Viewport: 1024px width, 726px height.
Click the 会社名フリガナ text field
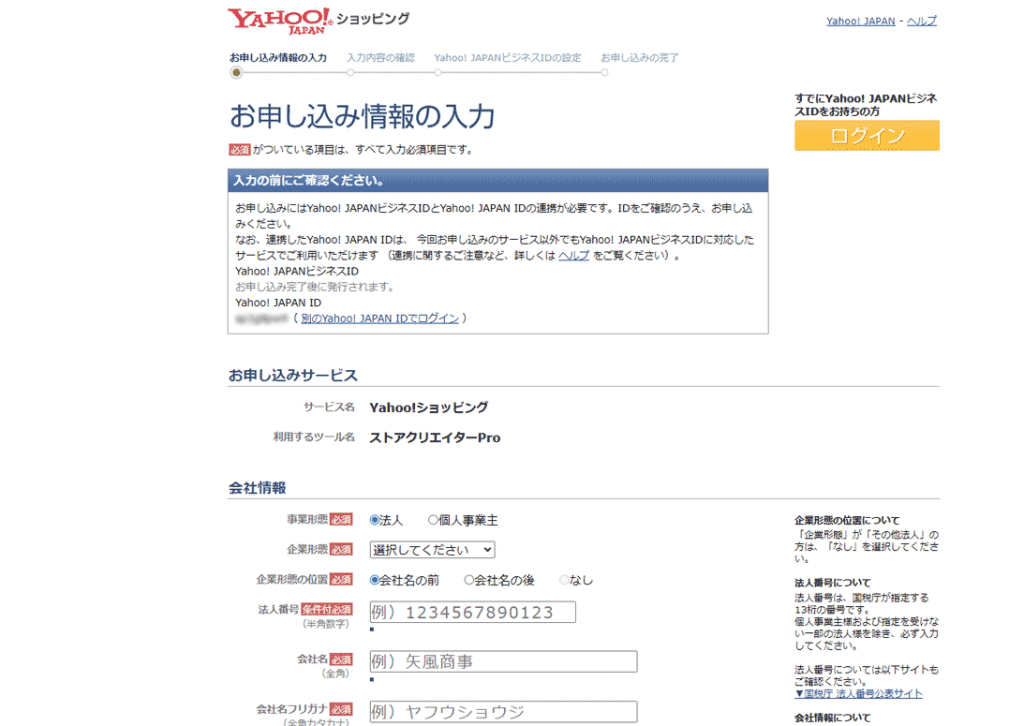pyautogui.click(x=503, y=711)
